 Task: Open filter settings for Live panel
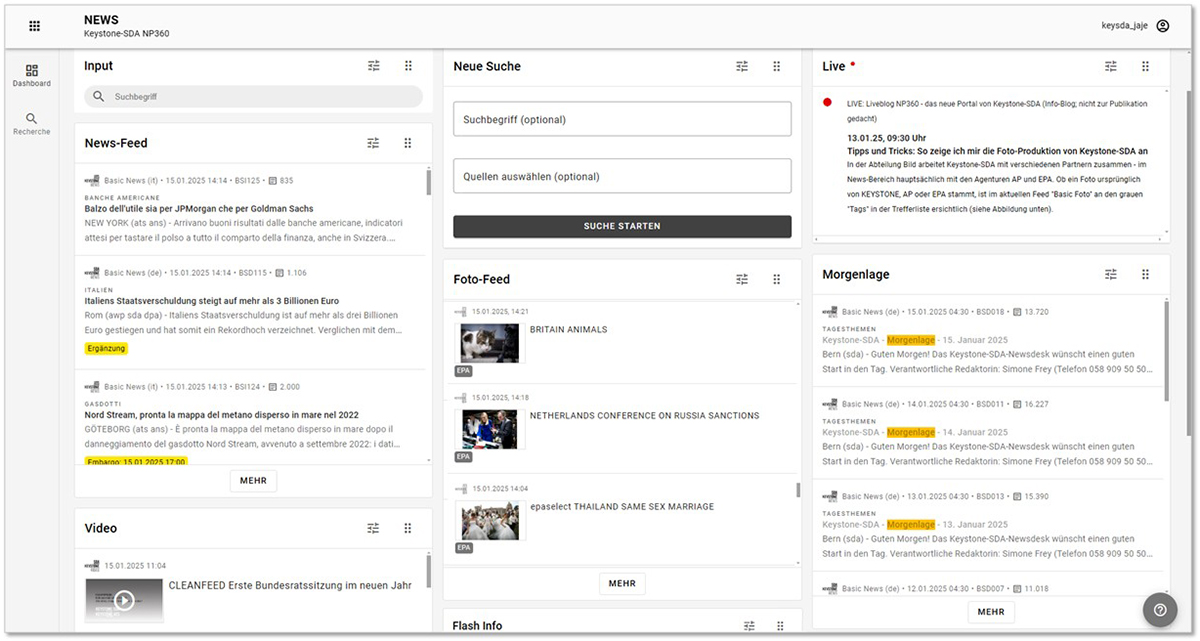pos(1111,66)
